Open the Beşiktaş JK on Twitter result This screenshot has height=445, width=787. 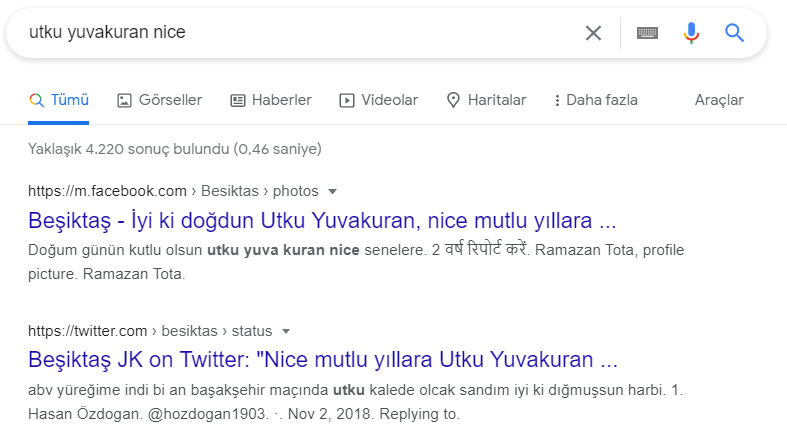pos(324,359)
